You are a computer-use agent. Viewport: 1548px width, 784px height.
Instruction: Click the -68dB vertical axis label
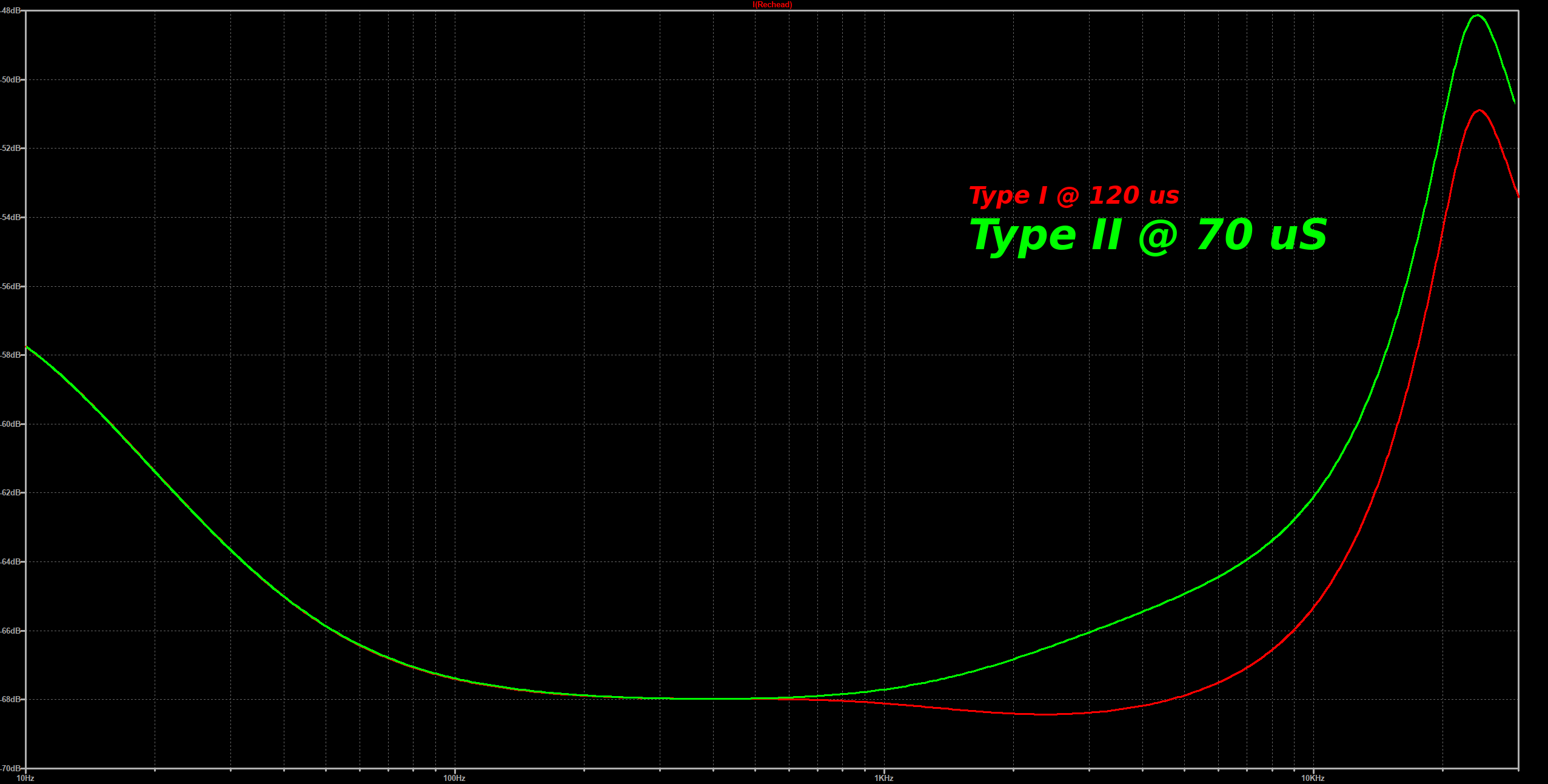point(10,699)
